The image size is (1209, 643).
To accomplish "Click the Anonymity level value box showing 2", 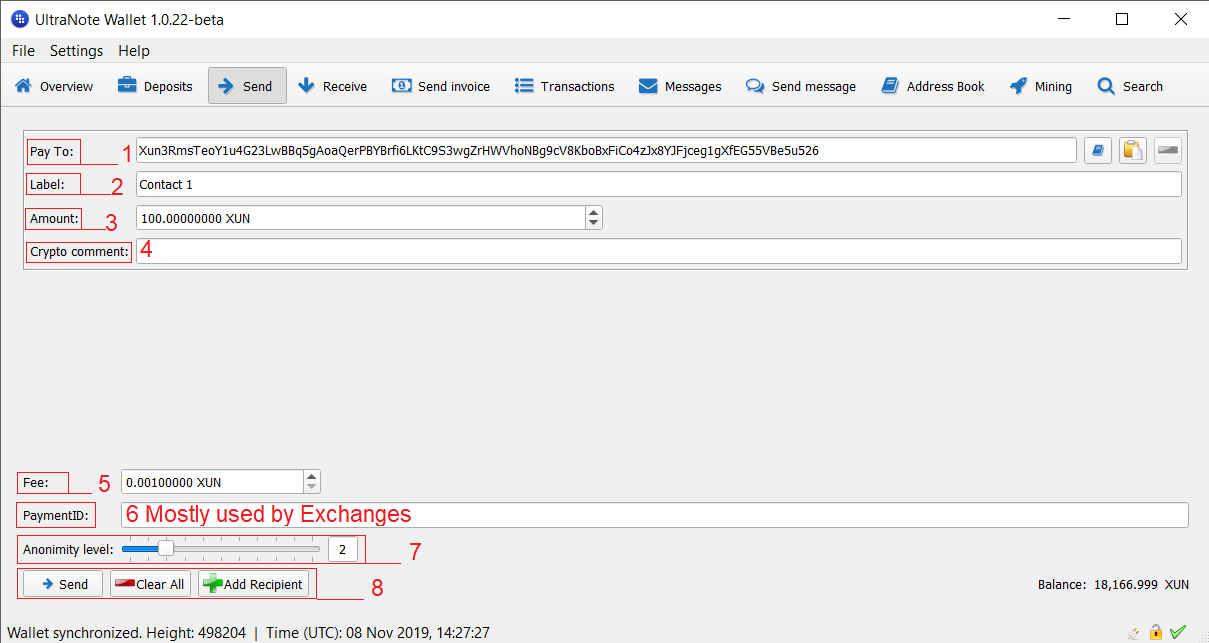I will [342, 549].
